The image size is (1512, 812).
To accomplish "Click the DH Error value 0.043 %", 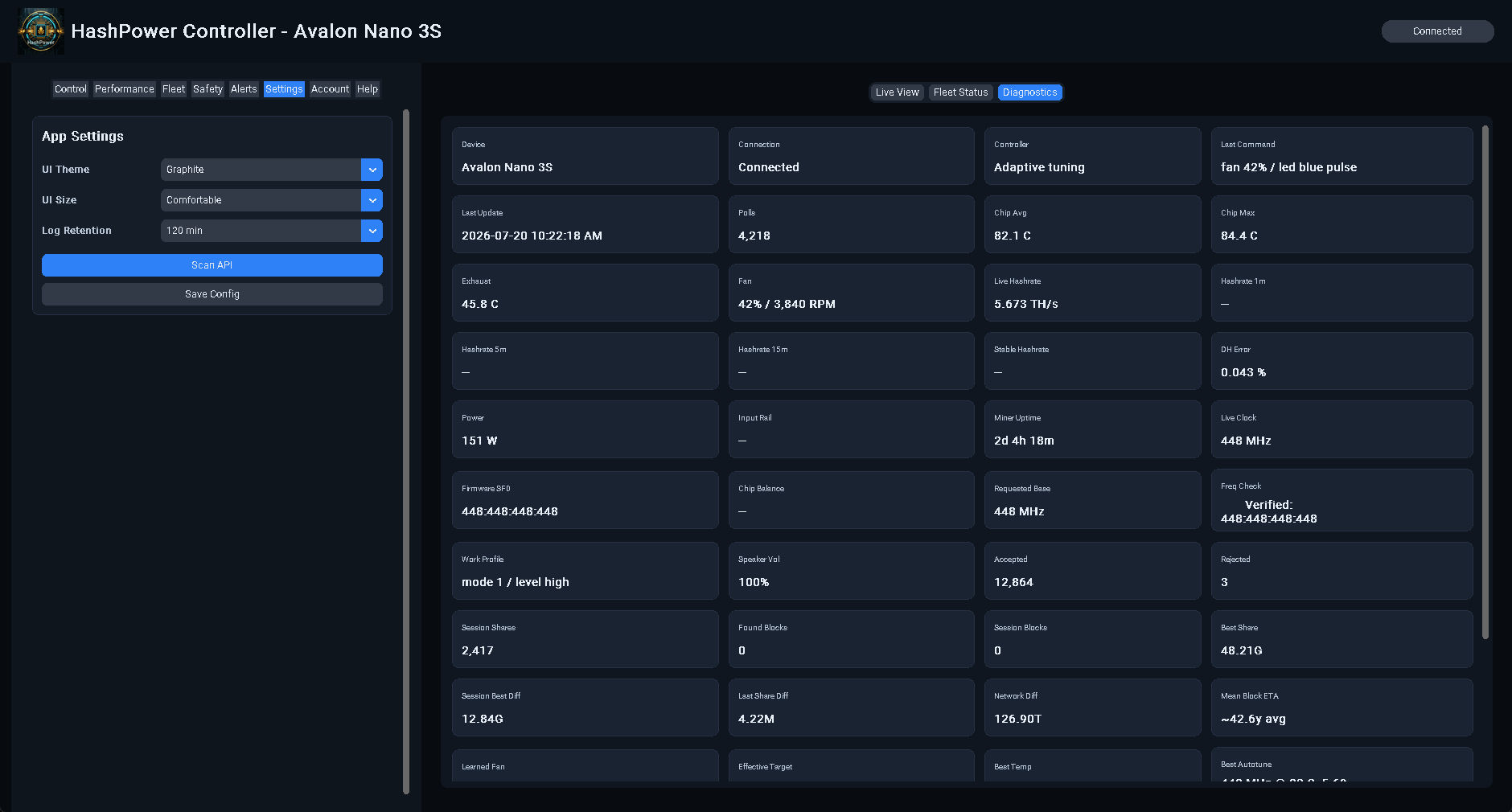I will [1243, 372].
